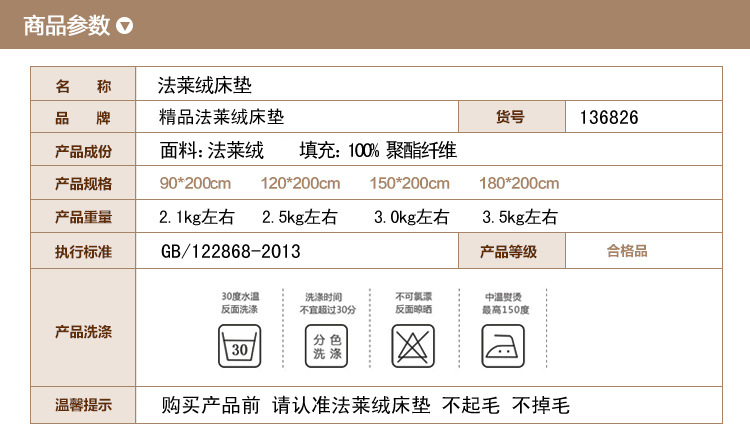Click the item number 136826
The image size is (750, 439).
coord(609,117)
